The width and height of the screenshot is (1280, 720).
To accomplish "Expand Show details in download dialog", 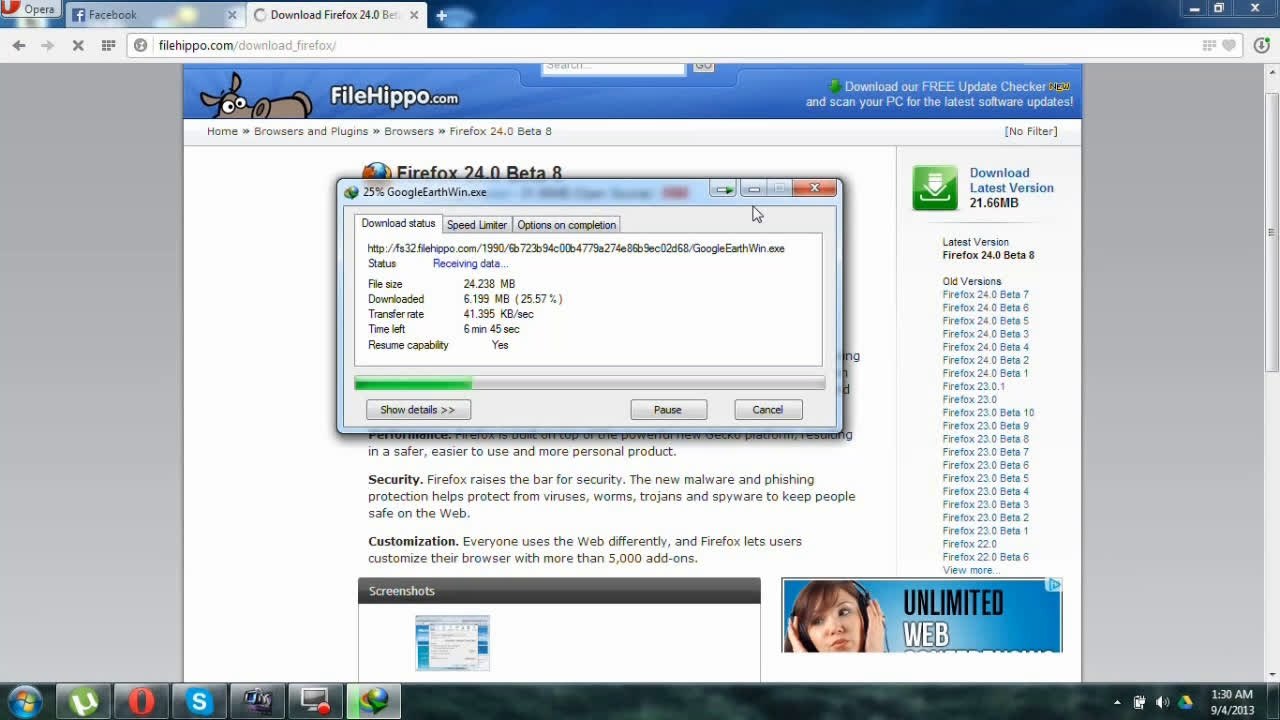I will 418,410.
